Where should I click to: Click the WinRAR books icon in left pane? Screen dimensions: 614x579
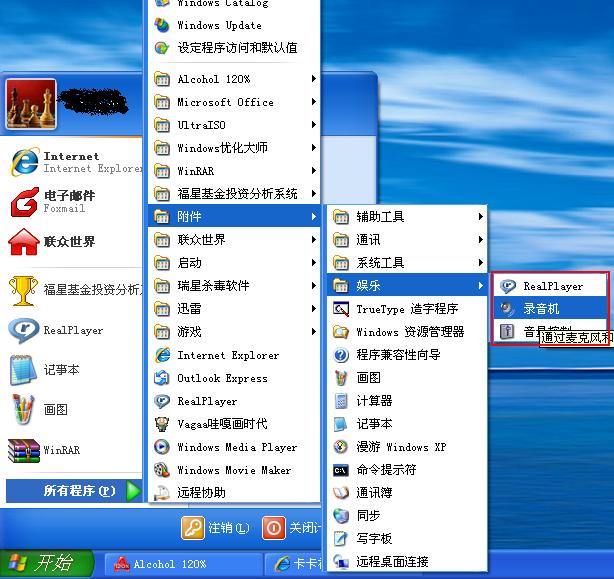(24, 450)
